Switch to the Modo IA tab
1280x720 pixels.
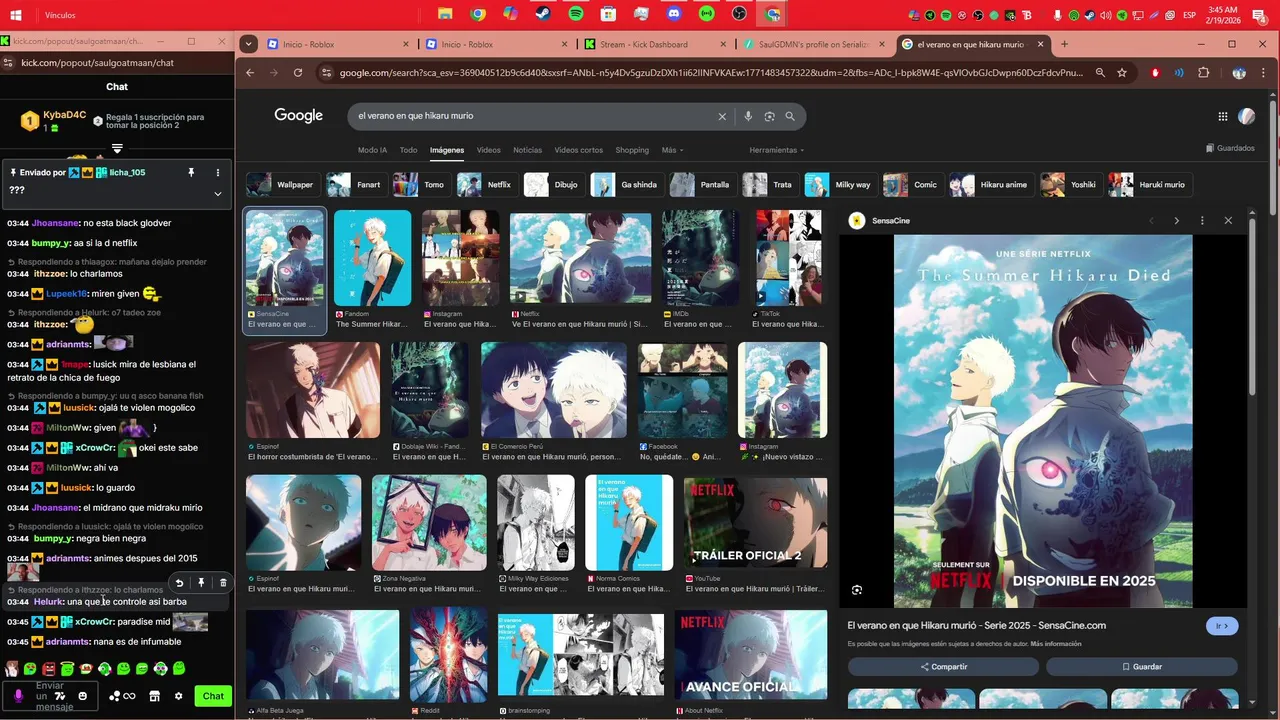pos(372,150)
